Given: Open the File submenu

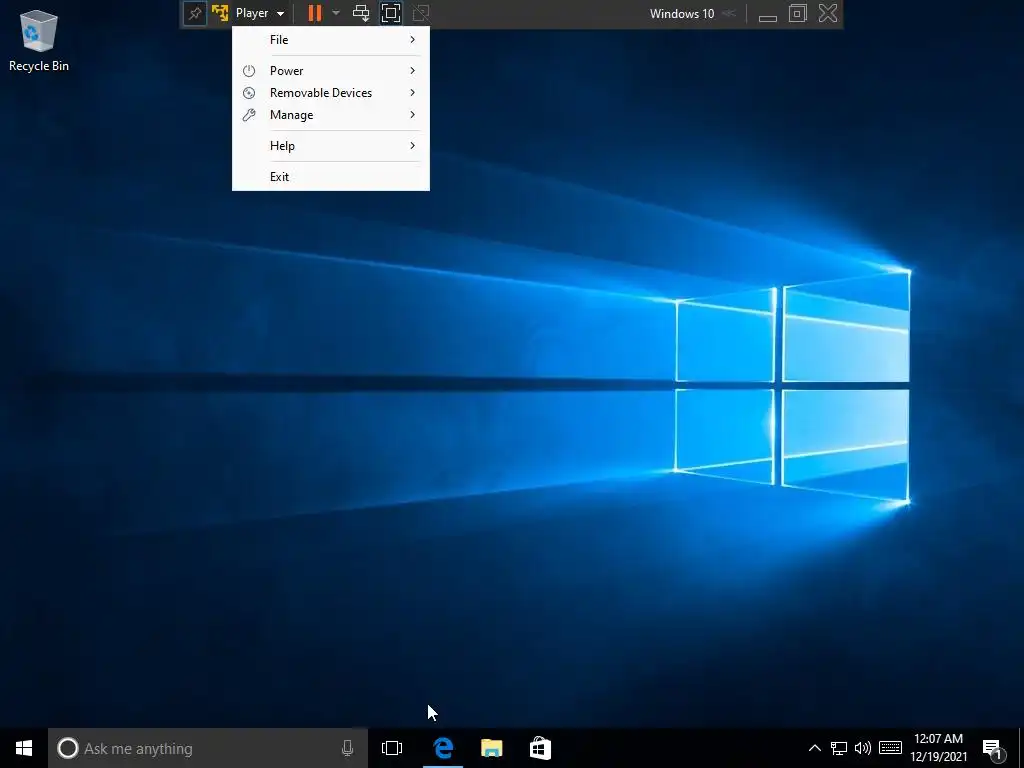Looking at the screenshot, I should coord(331,40).
